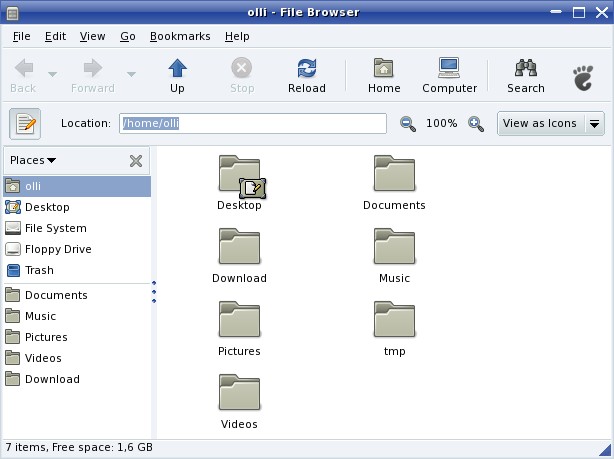Open Floppy Drive in sidebar
Image resolution: width=614 pixels, height=459 pixels.
(x=77, y=249)
